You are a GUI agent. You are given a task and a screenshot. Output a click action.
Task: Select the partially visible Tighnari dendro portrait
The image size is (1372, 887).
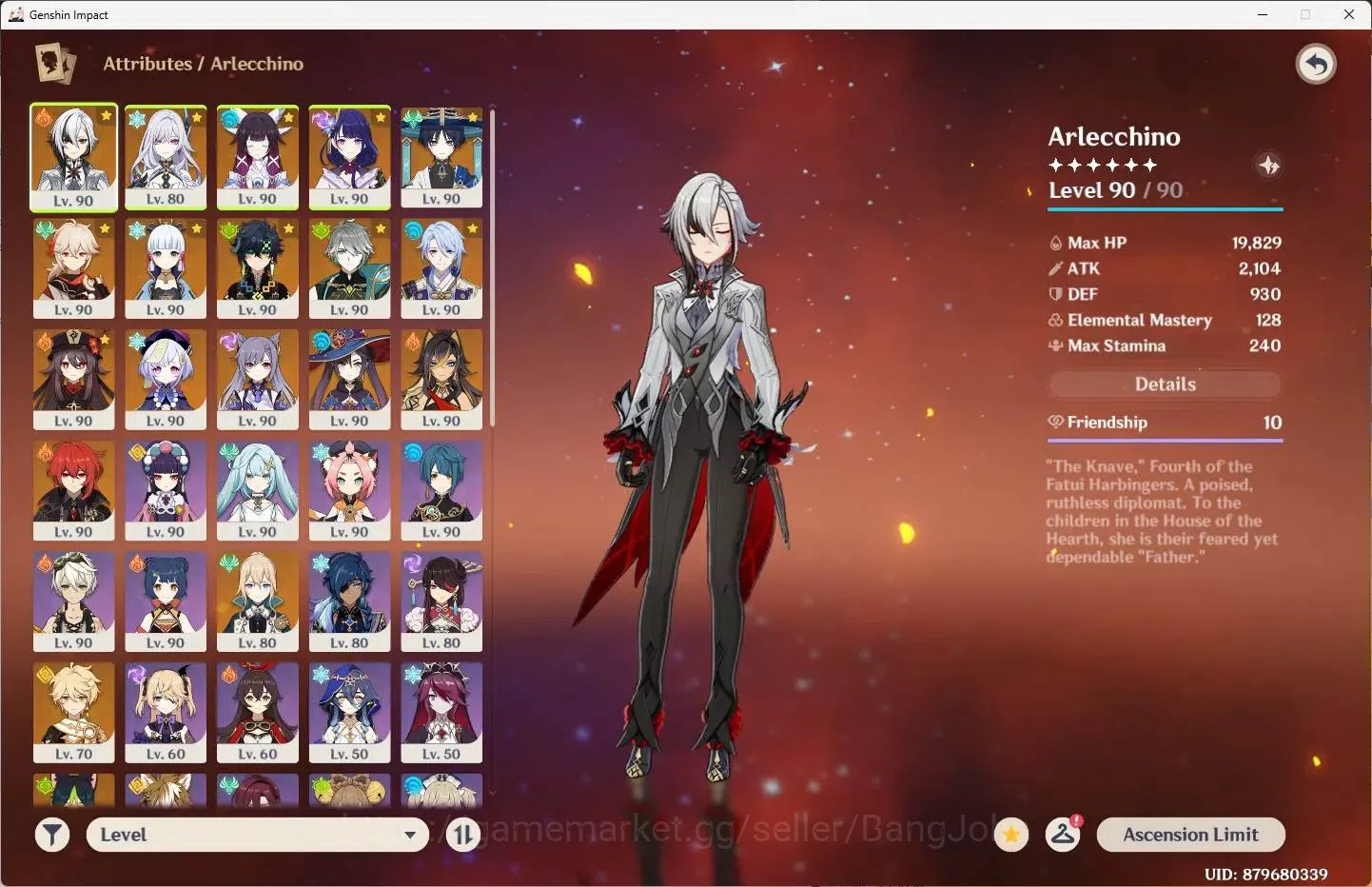coord(73,790)
